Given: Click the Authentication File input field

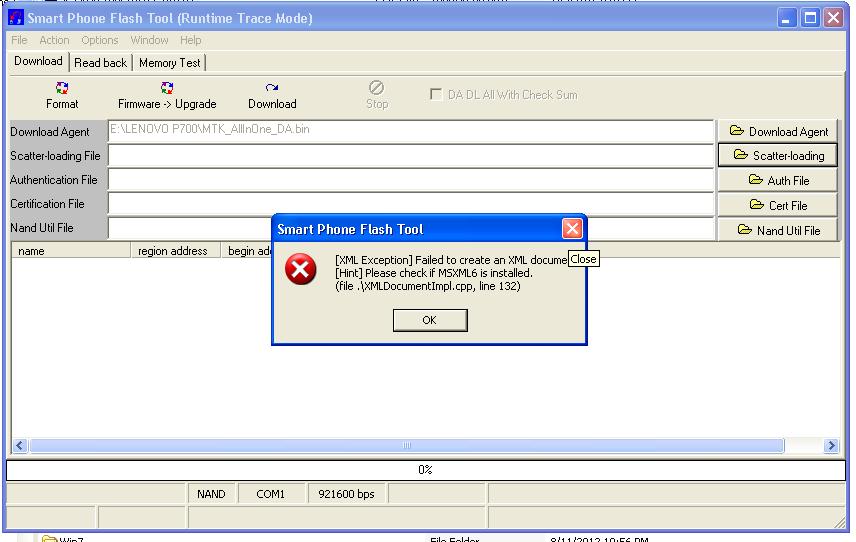Looking at the screenshot, I should [x=411, y=180].
